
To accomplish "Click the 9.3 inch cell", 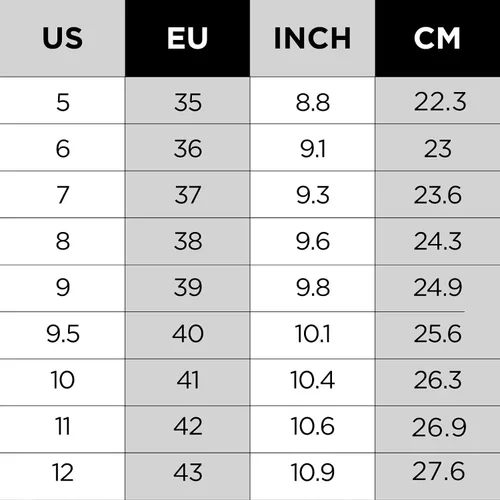I will 312,195.
